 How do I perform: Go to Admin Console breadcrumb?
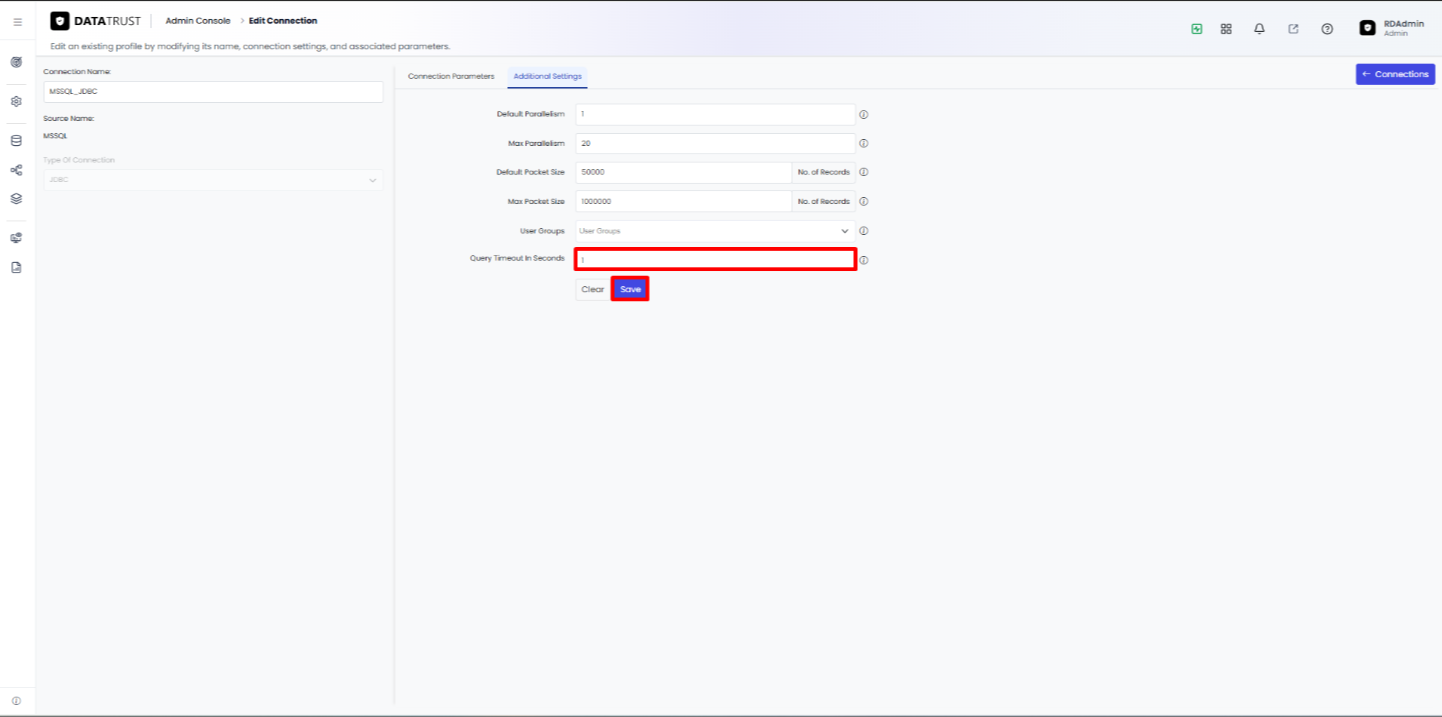coord(198,21)
